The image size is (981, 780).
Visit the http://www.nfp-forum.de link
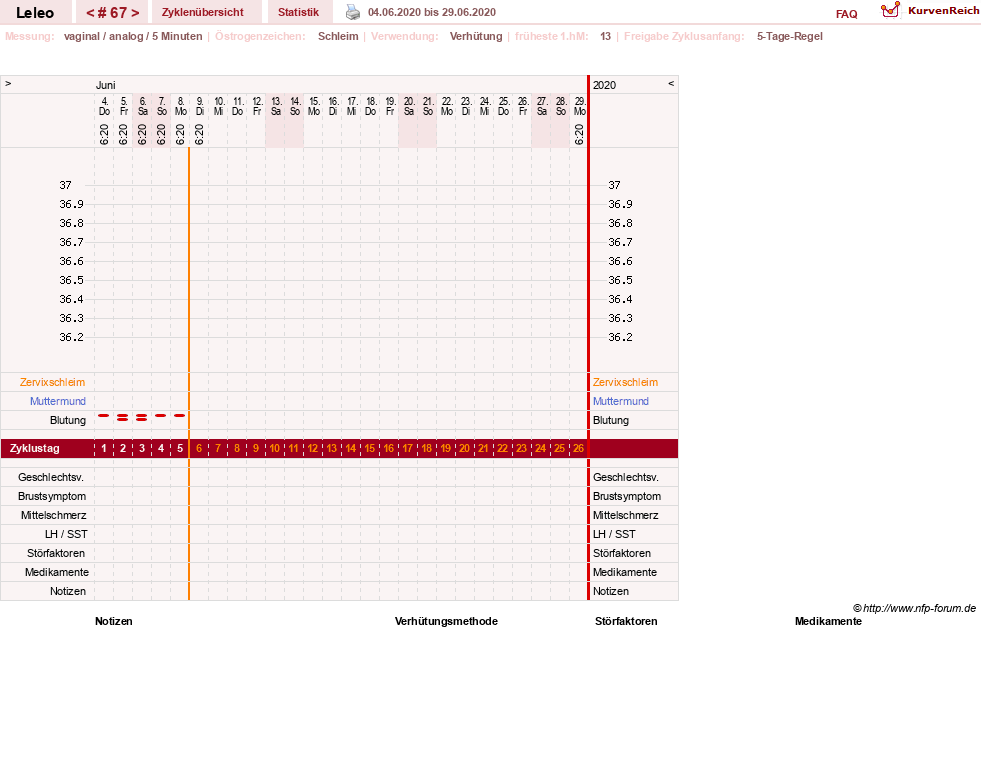click(x=920, y=608)
